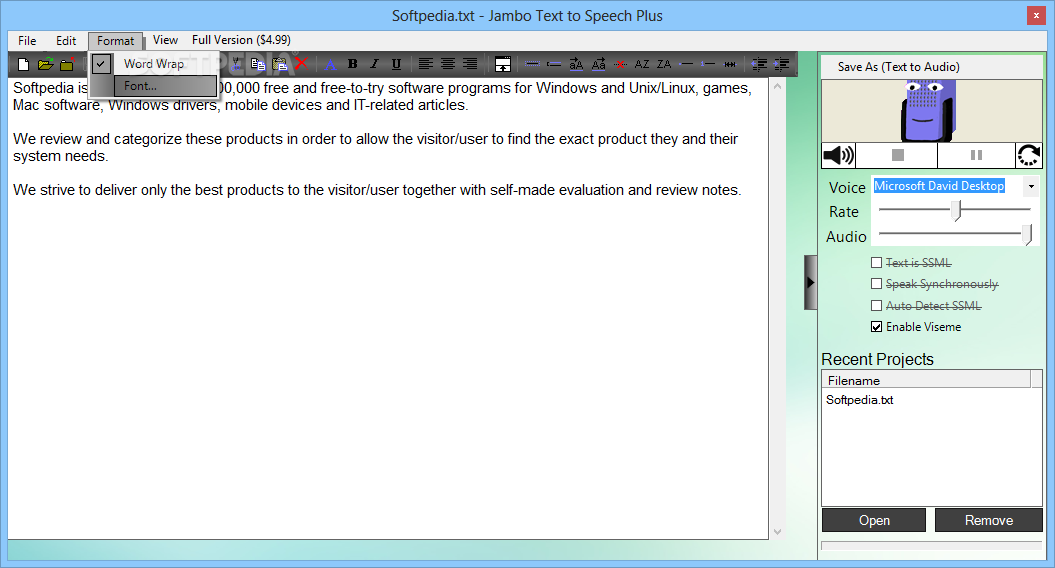
Task: Click the aA convert case icon
Action: [576, 65]
